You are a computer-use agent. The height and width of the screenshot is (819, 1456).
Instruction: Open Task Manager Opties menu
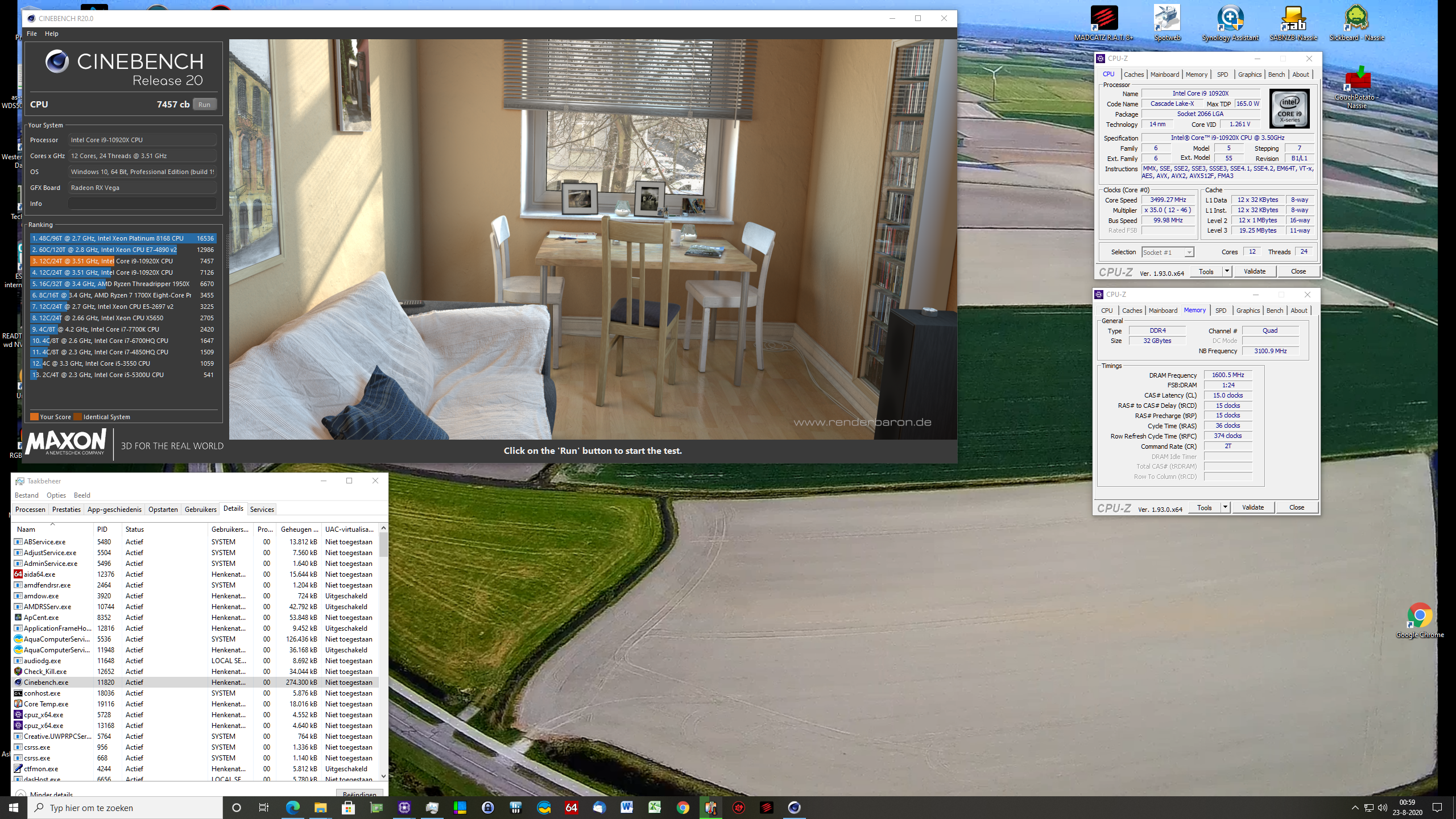point(56,495)
